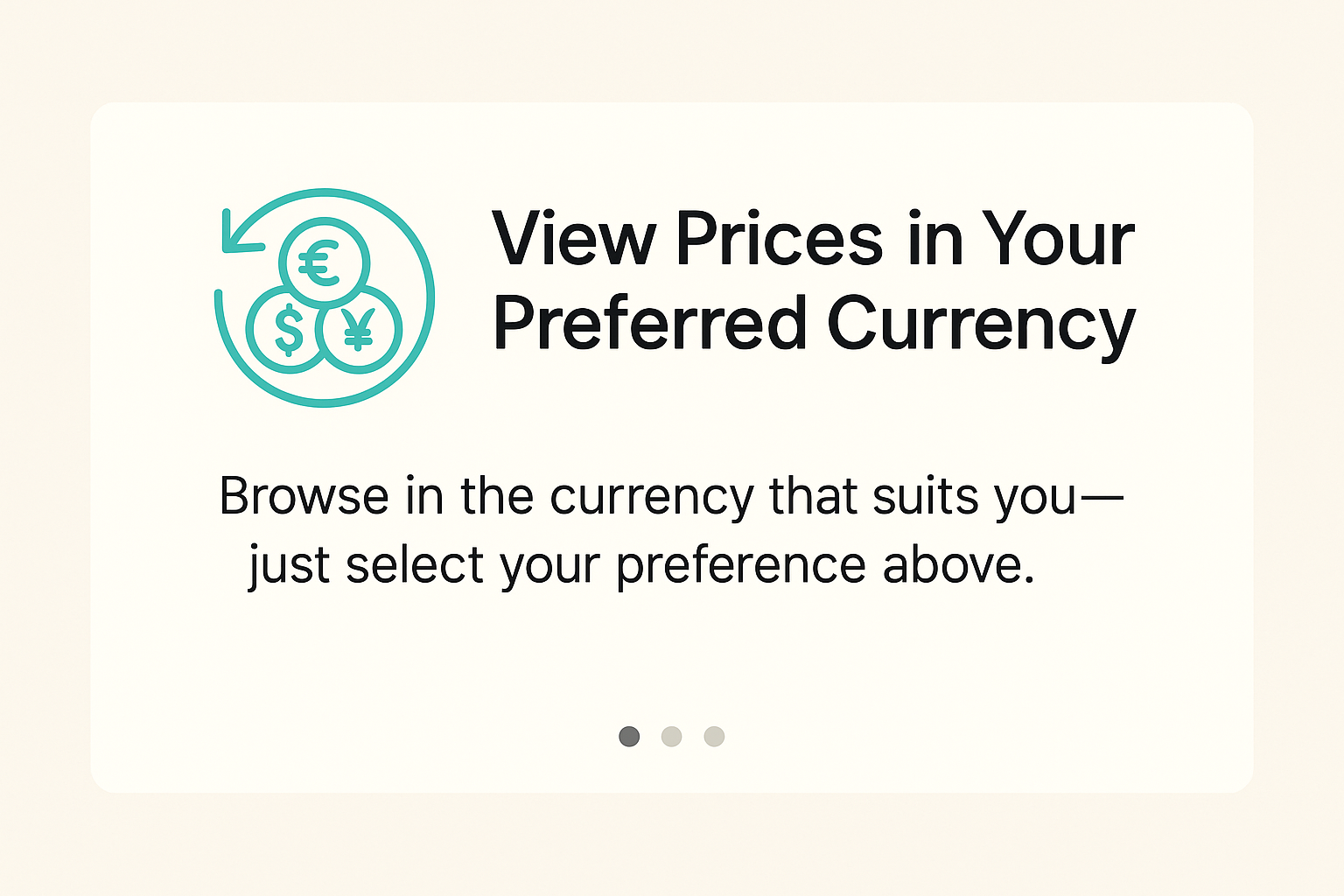Click the word "View" in the heading
The height and width of the screenshot is (896, 1344).
(573, 239)
